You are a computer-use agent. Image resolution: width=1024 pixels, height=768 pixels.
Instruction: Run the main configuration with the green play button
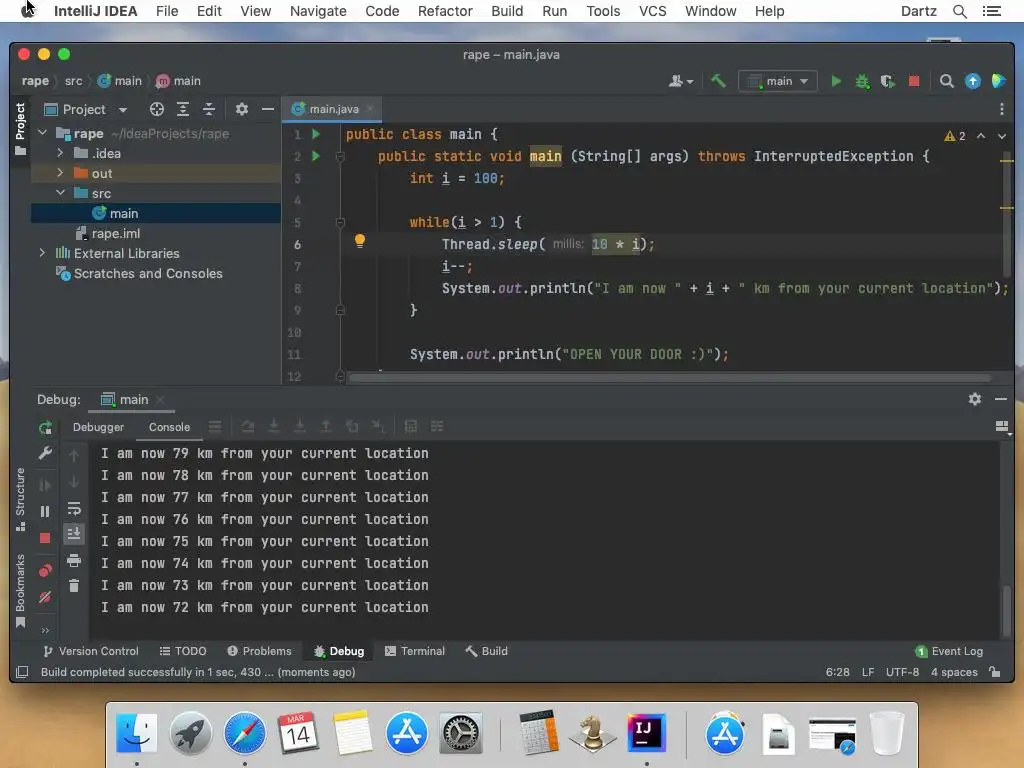836,81
